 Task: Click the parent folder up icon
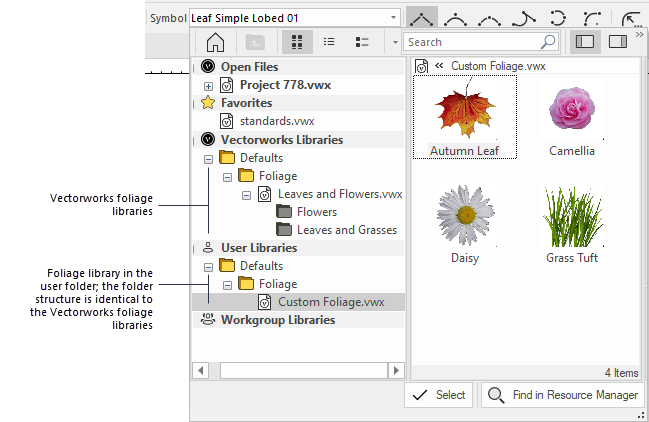(x=255, y=42)
